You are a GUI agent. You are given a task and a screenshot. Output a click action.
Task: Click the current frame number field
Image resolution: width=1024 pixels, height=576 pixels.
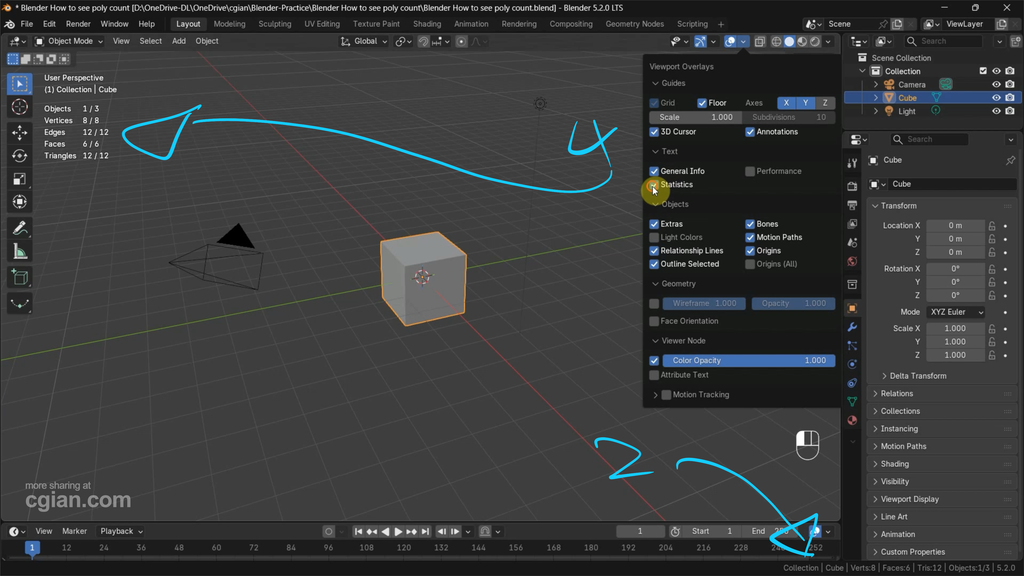640,532
